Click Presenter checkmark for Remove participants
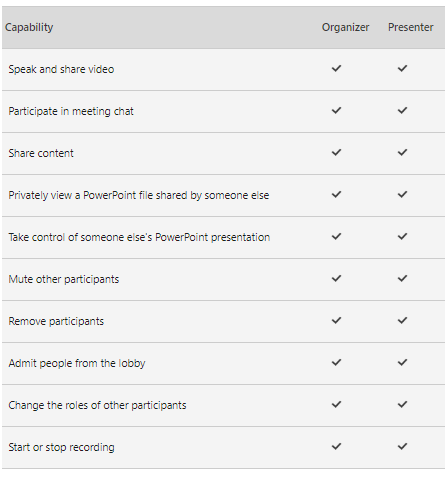 point(402,320)
